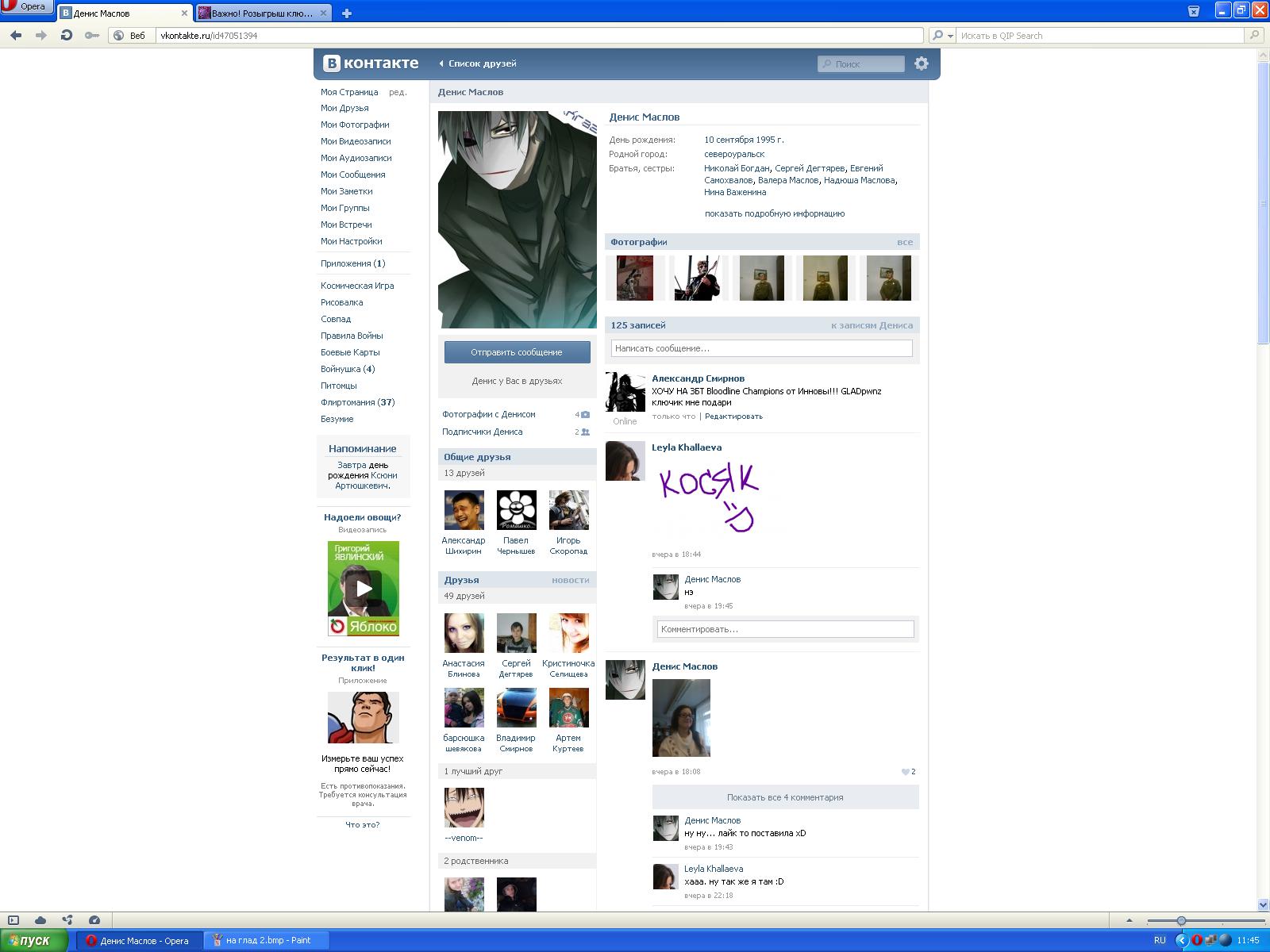Click the page zoom slider handle
Image resolution: width=1270 pixels, height=952 pixels.
(1181, 921)
